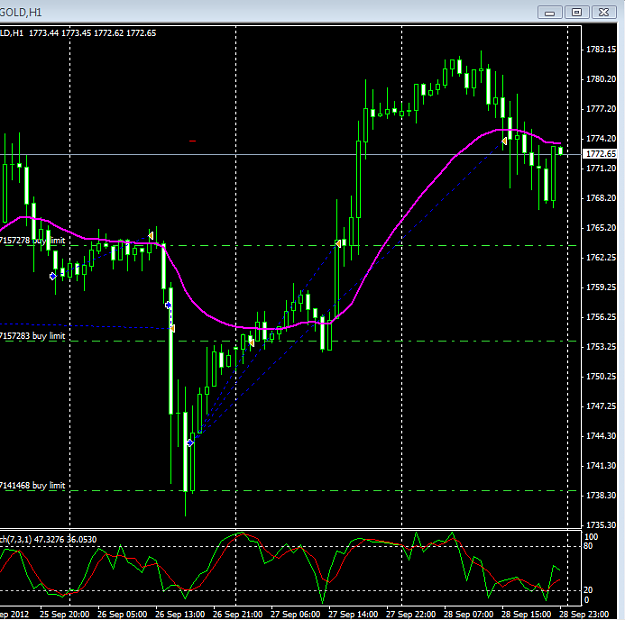Click the 1762.25 price axis label
This screenshot has width=625, height=620.
click(x=601, y=258)
